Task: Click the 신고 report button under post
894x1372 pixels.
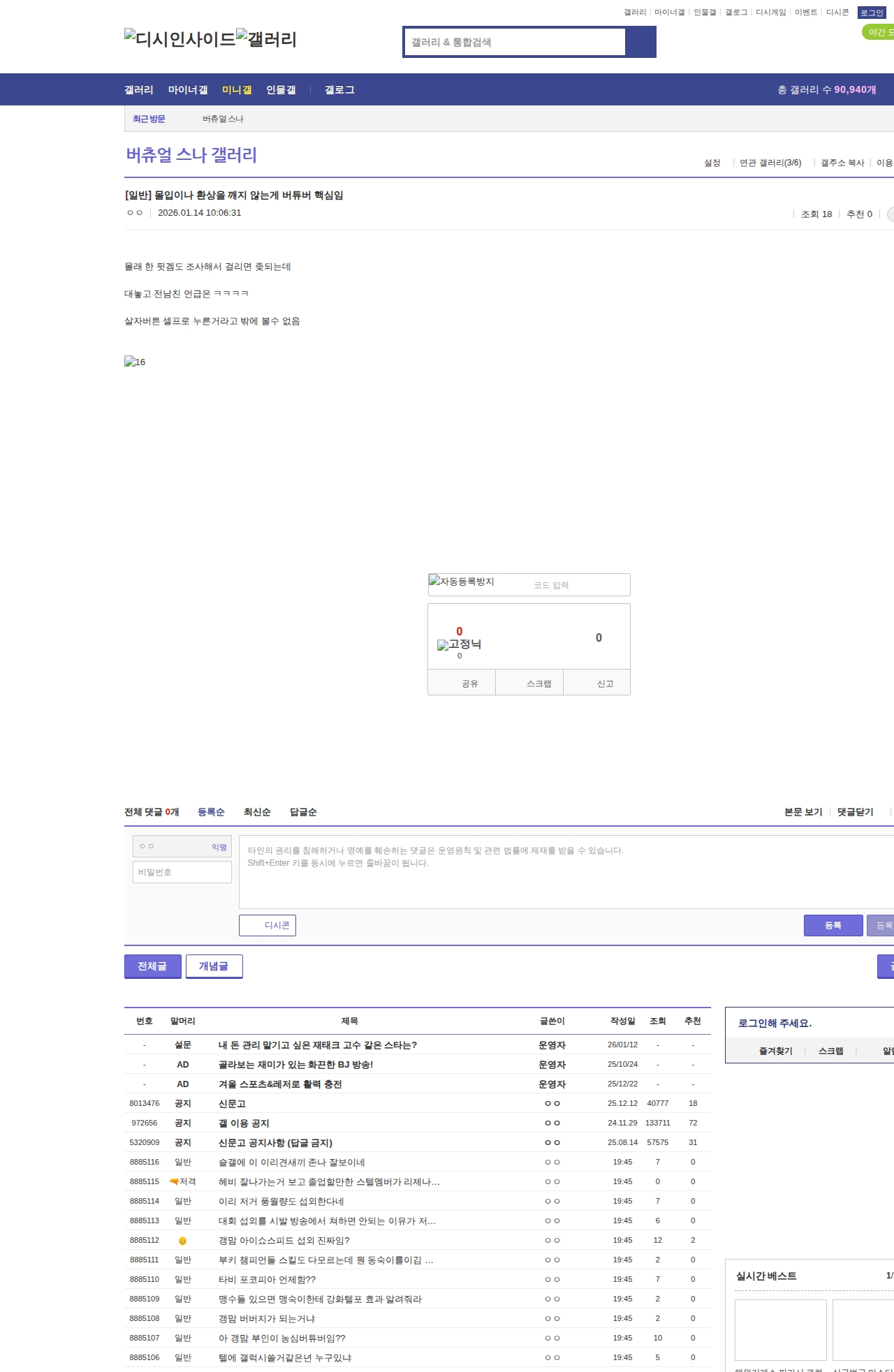Action: click(605, 684)
